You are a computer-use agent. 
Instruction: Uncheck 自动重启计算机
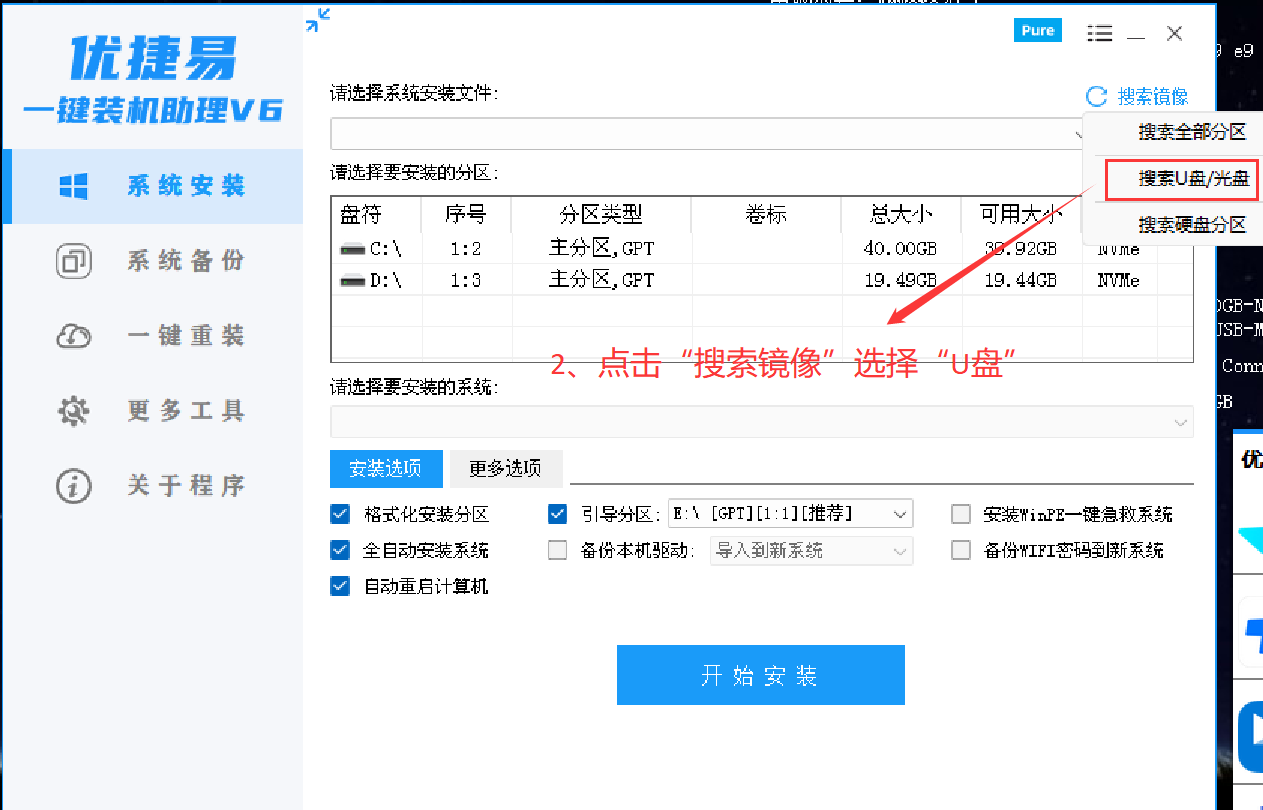pyautogui.click(x=340, y=586)
